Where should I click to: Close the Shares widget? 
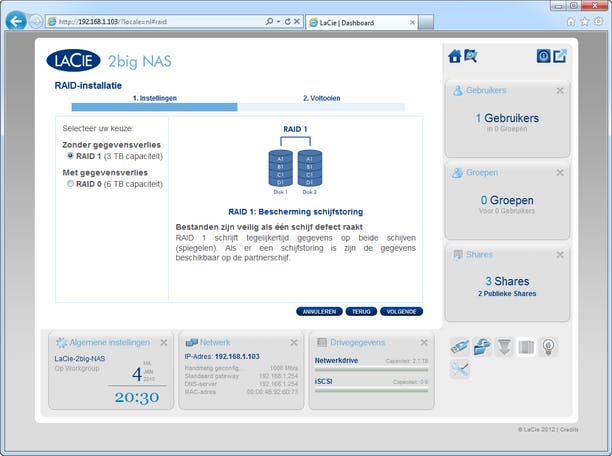coord(560,255)
